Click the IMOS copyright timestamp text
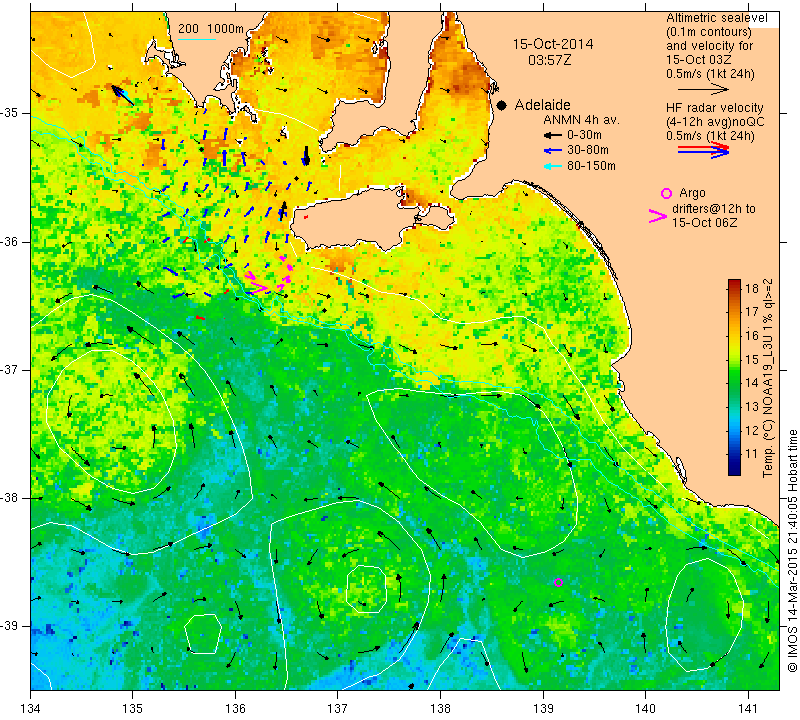Image resolution: width=800 pixels, height=720 pixels. tap(792, 551)
